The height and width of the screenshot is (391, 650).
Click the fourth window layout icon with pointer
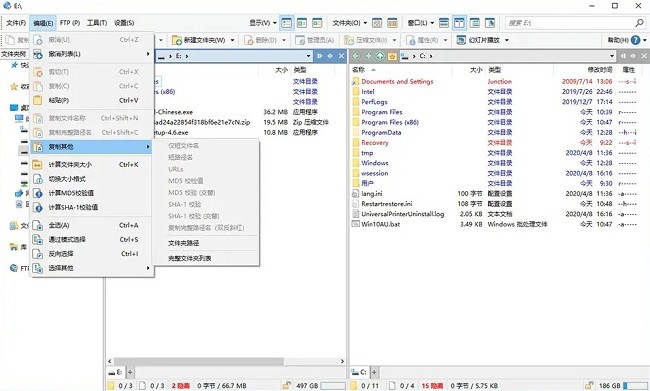tap(490, 23)
